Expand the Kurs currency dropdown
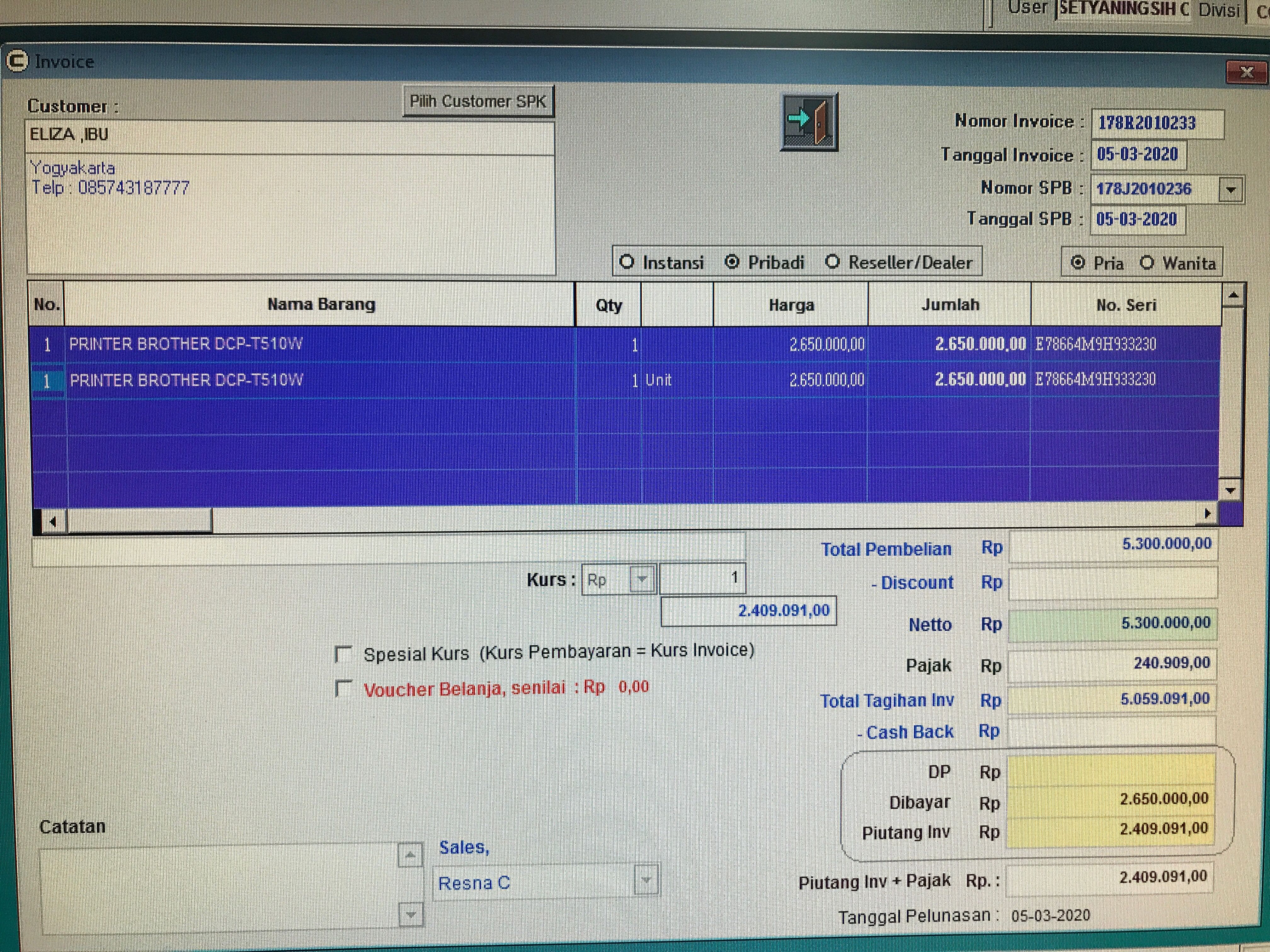 coord(642,579)
